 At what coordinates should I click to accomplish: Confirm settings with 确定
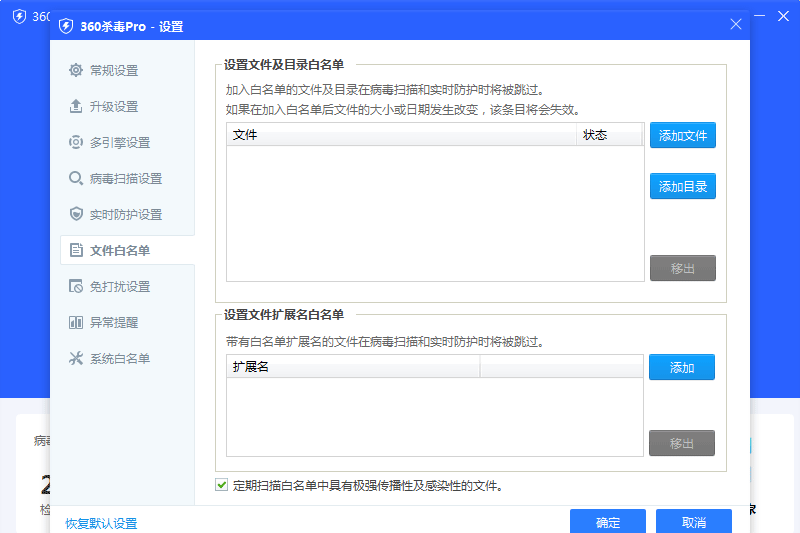point(608,521)
